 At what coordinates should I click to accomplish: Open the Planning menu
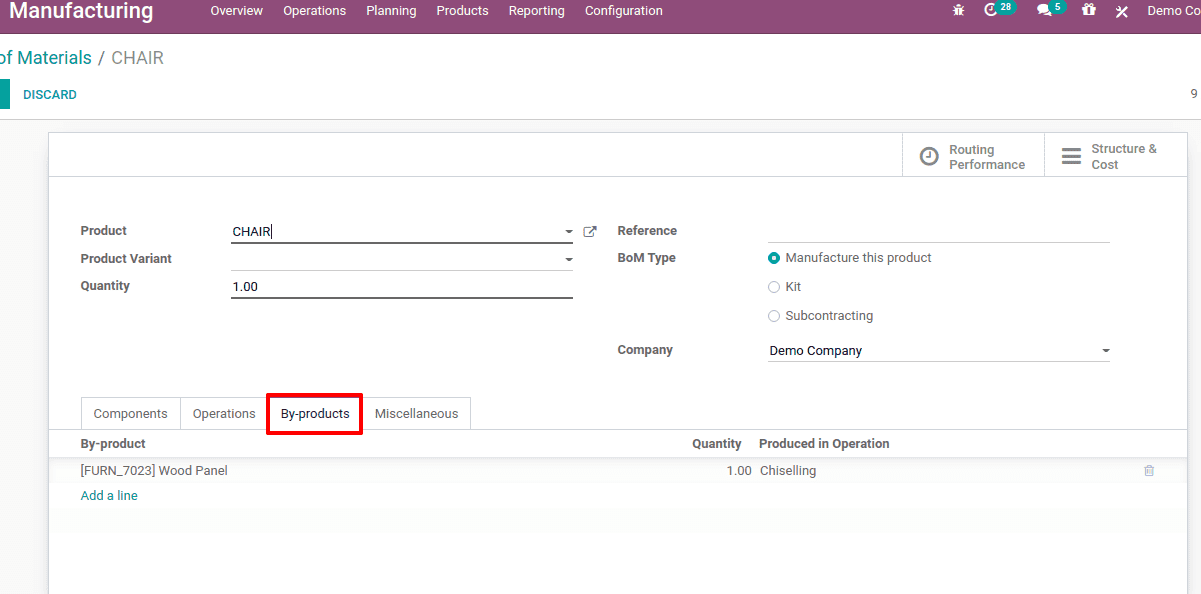tap(391, 11)
